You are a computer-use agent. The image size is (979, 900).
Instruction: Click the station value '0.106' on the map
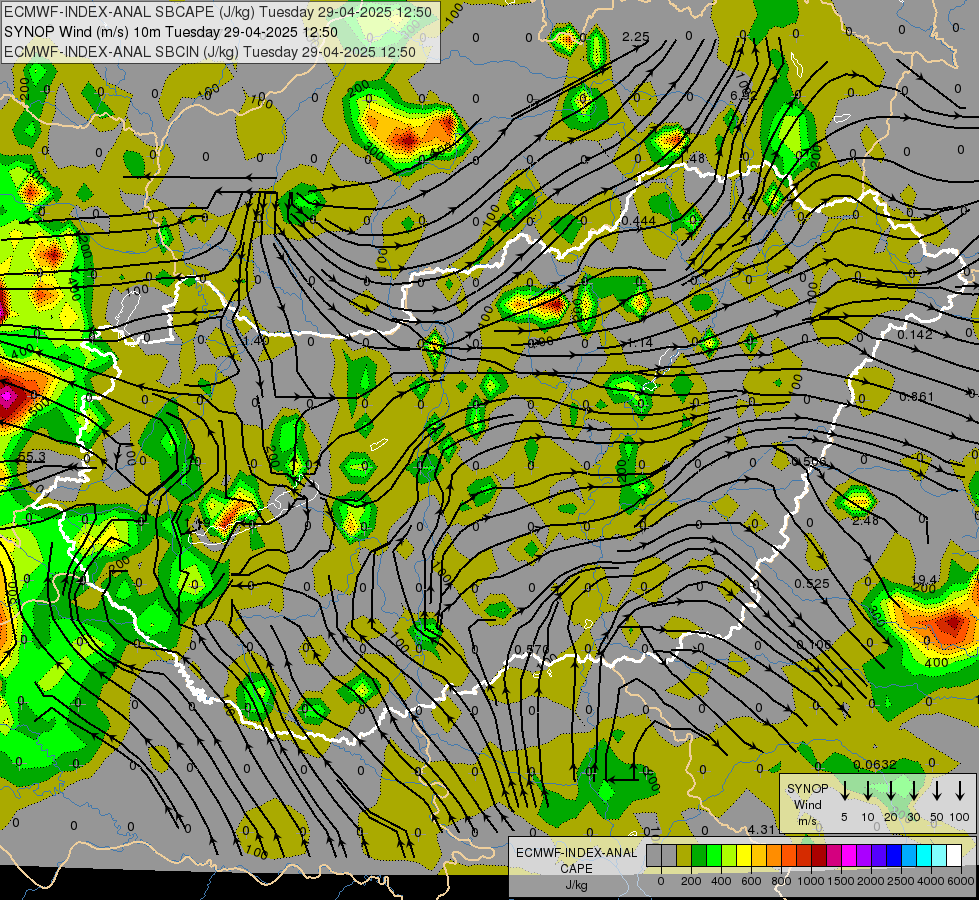tap(814, 645)
